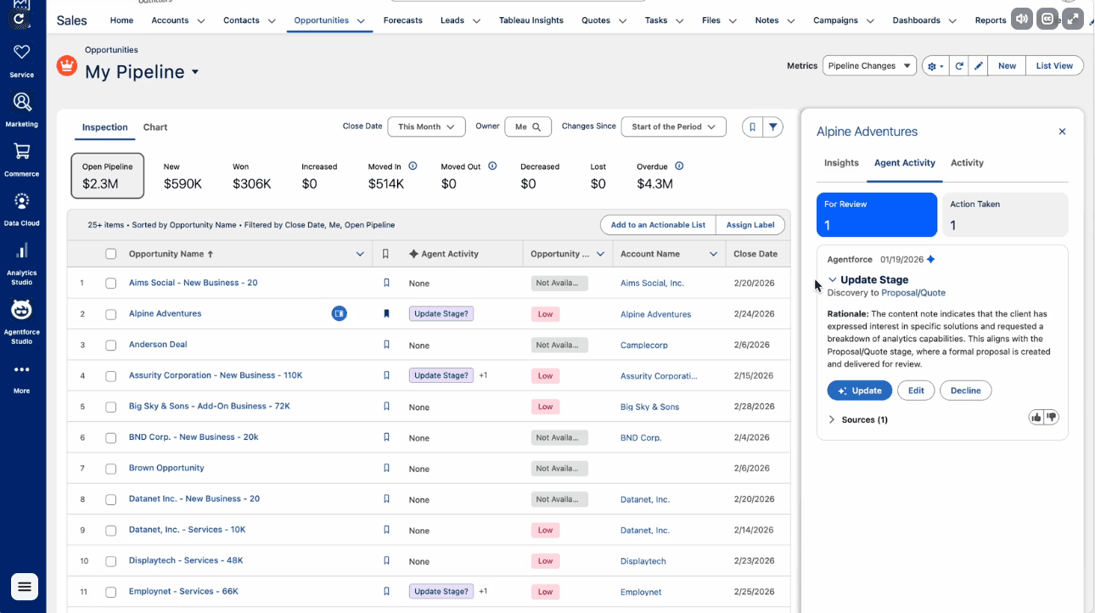
Task: Refresh the pipeline list
Action: [x=960, y=66]
